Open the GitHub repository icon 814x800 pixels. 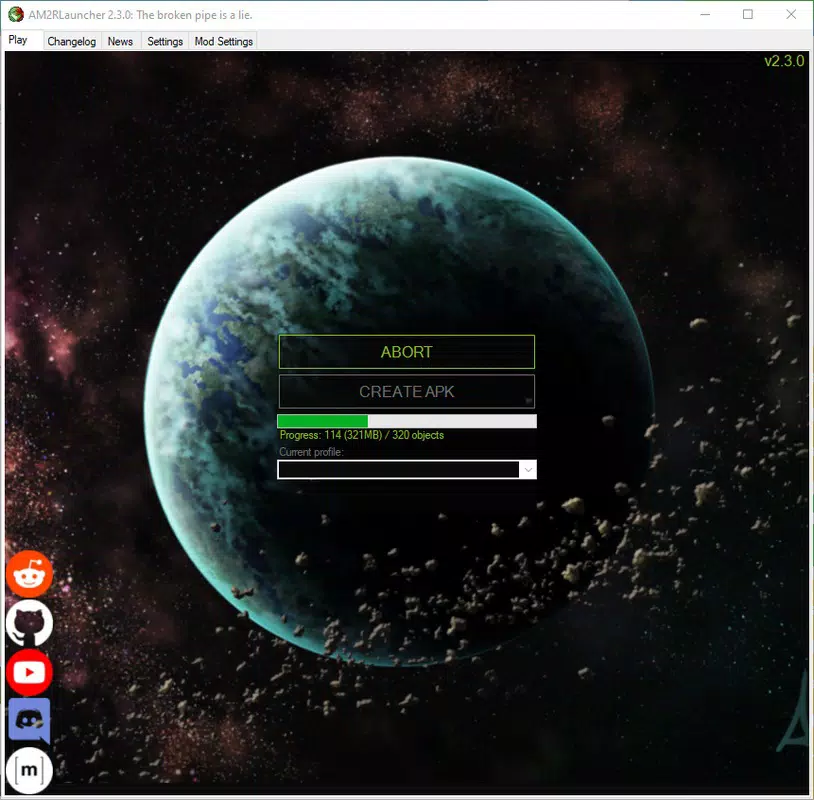click(29, 623)
